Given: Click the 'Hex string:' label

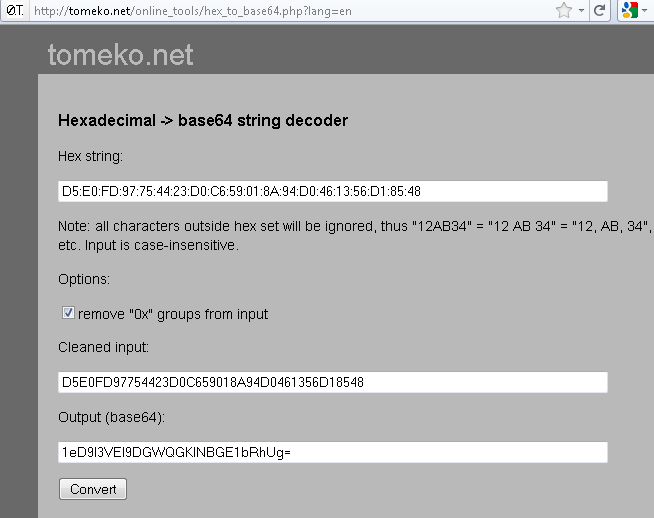Looking at the screenshot, I should [91, 156].
